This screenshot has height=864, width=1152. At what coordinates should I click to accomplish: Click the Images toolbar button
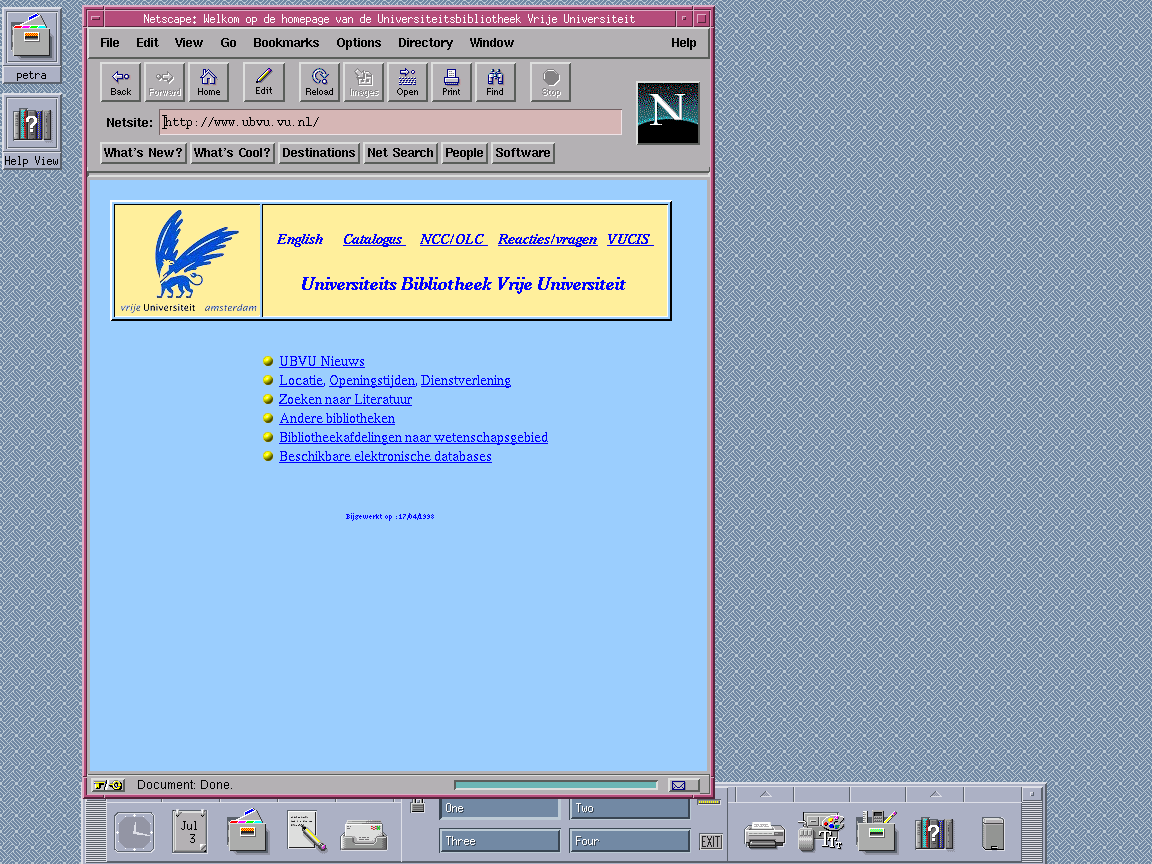tap(364, 82)
